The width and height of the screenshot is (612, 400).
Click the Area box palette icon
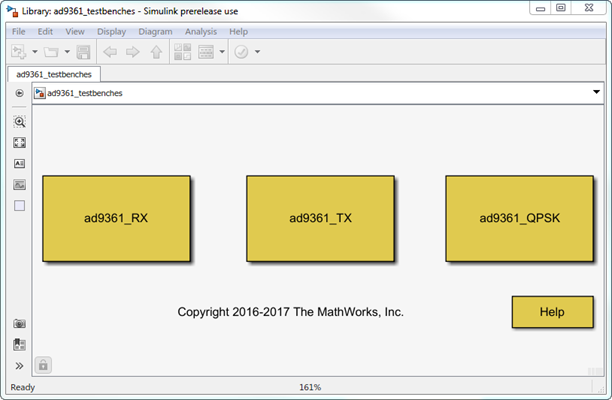pyautogui.click(x=20, y=206)
